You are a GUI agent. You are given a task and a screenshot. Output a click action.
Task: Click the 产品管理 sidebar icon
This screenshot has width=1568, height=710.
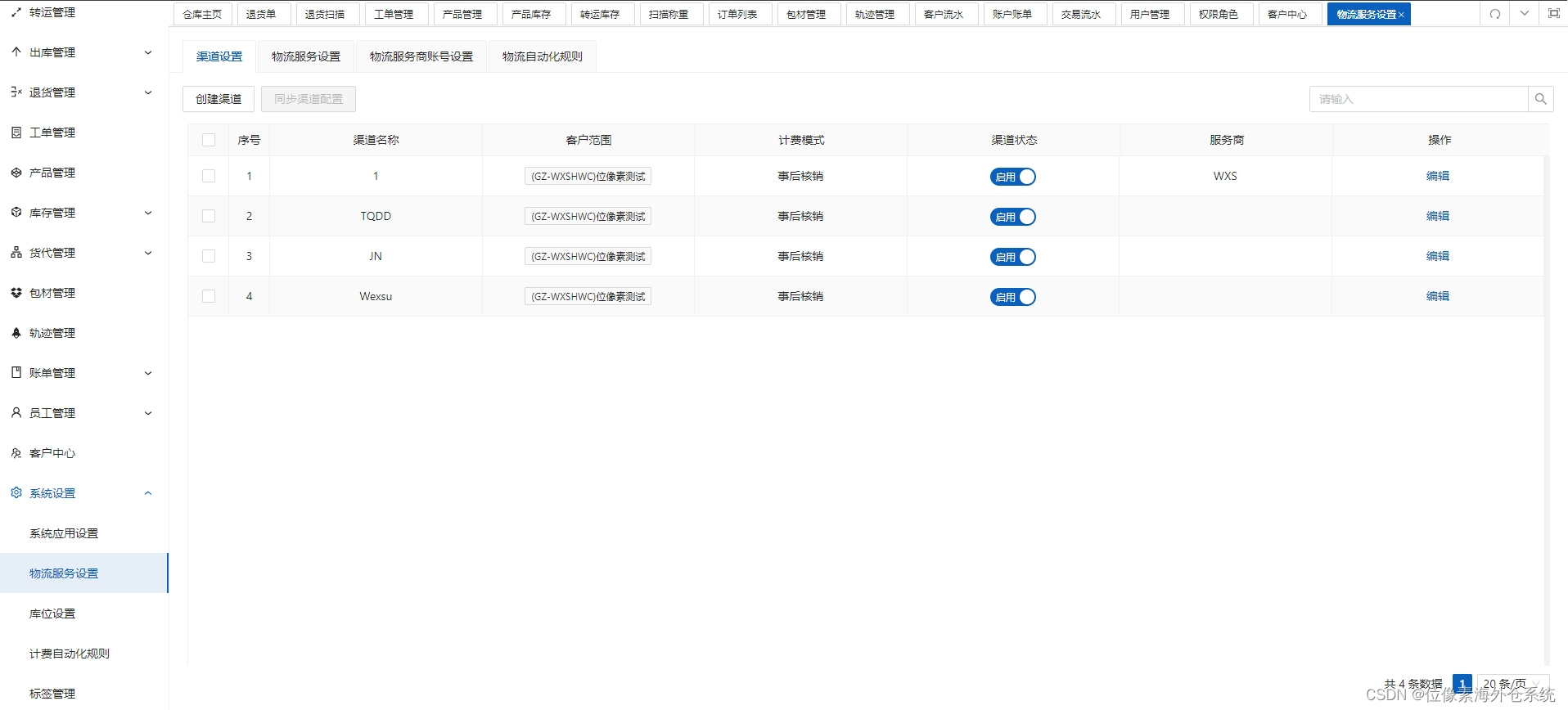16,173
